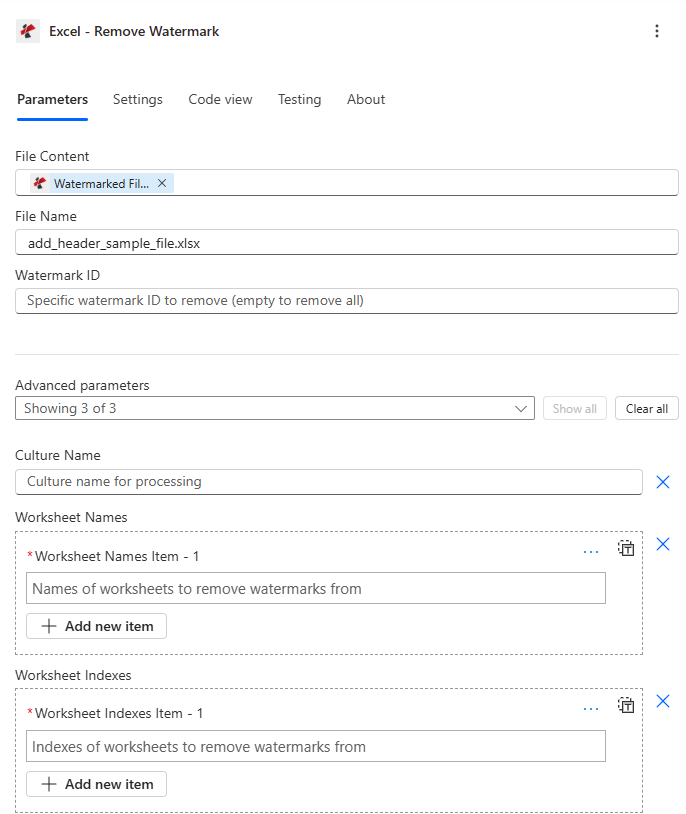This screenshot has width=686, height=814.
Task: Remove the Watermarked File token
Action: tap(162, 183)
